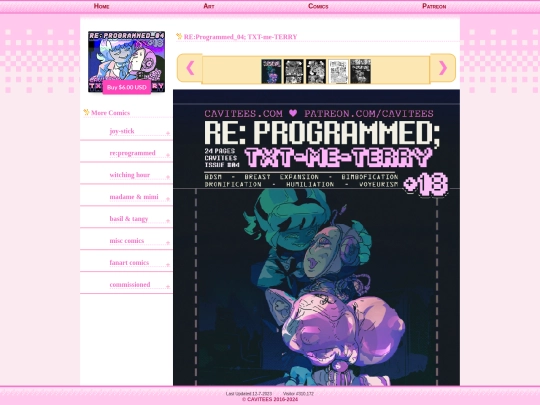Expand the fanart comics row plus icon
The height and width of the screenshot is (405, 540).
168,265
